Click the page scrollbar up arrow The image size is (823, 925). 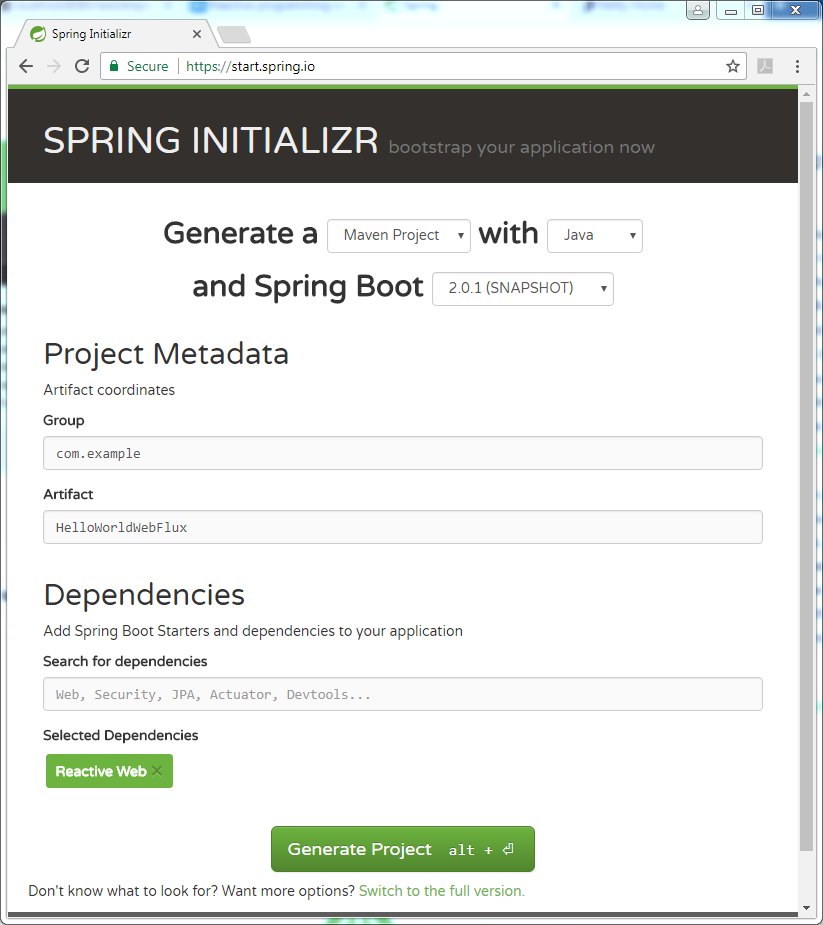click(x=806, y=94)
